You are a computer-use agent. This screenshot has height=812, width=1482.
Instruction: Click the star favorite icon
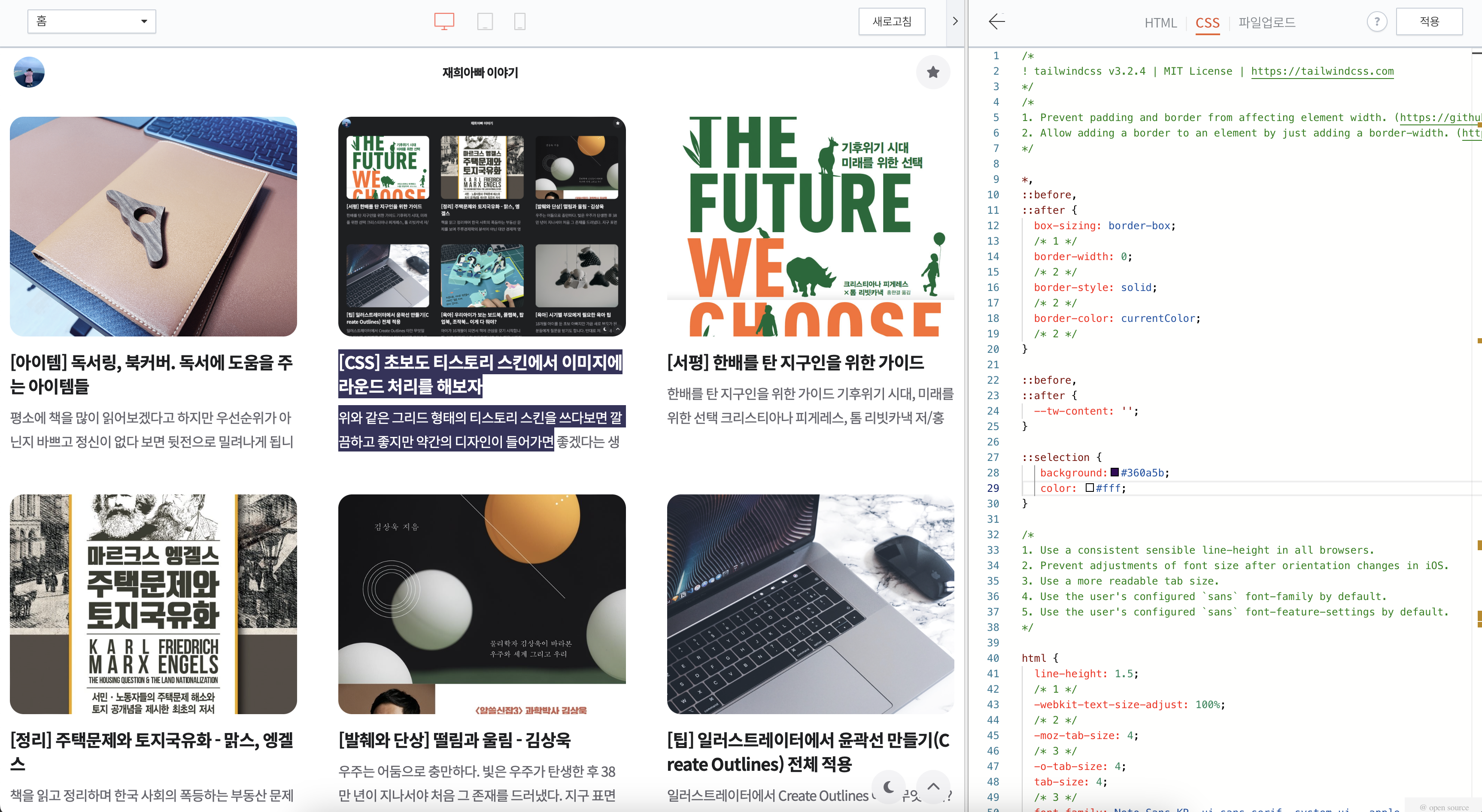[932, 72]
